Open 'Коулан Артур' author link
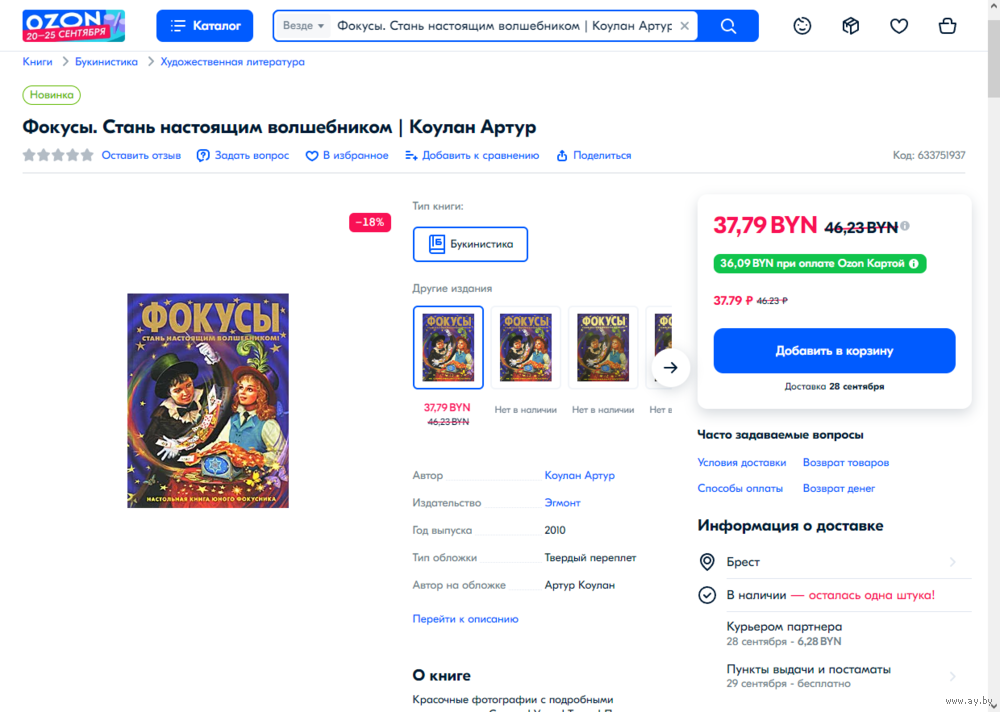1000x712 pixels. (580, 475)
